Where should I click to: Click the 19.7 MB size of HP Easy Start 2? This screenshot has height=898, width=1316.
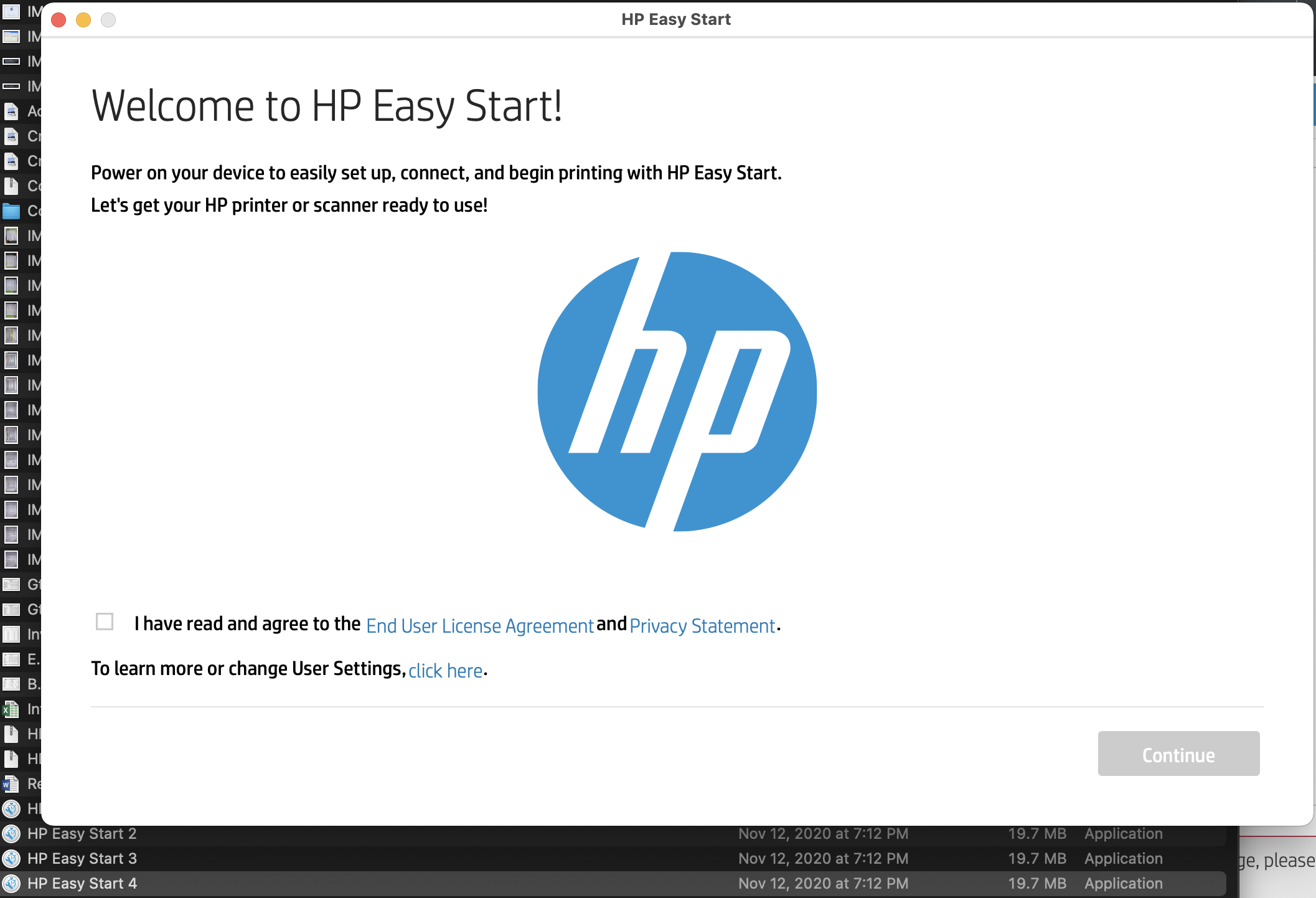point(1037,834)
